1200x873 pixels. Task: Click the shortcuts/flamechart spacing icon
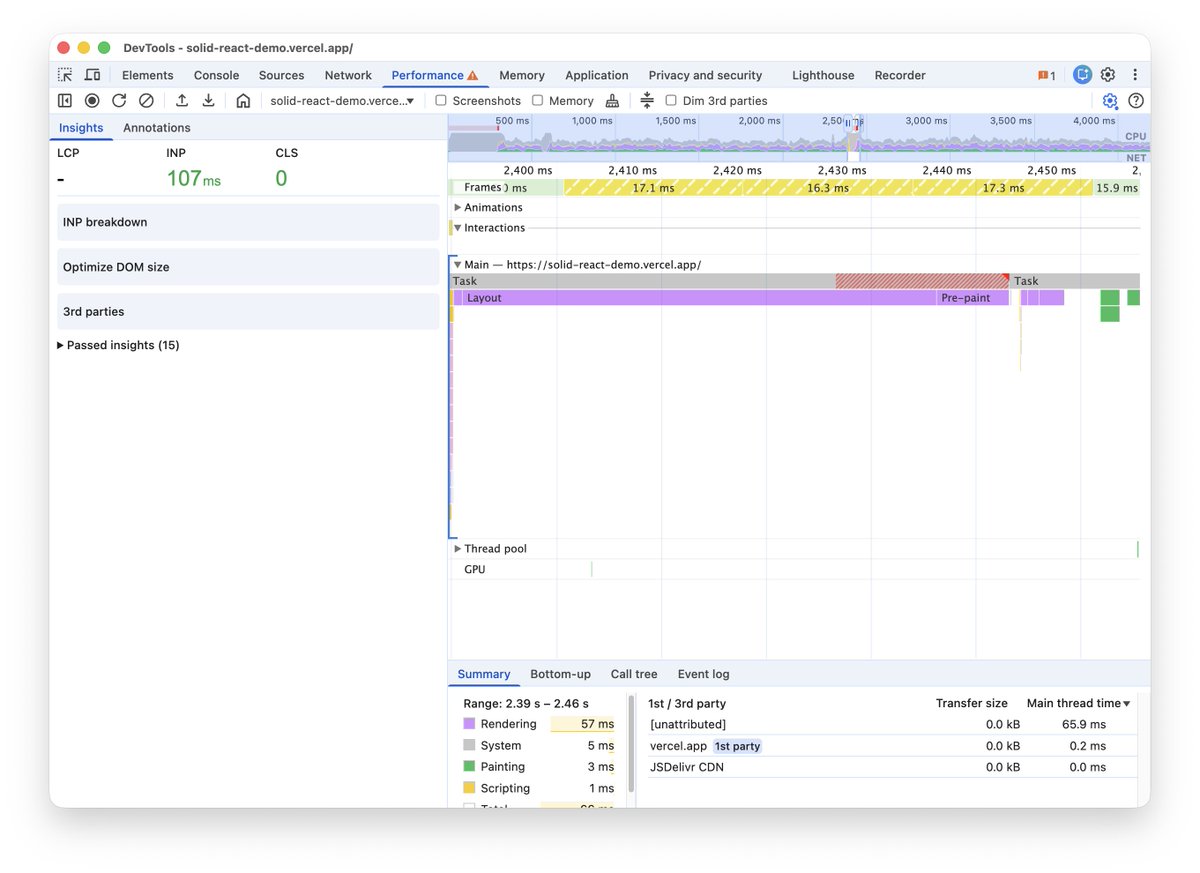(647, 101)
